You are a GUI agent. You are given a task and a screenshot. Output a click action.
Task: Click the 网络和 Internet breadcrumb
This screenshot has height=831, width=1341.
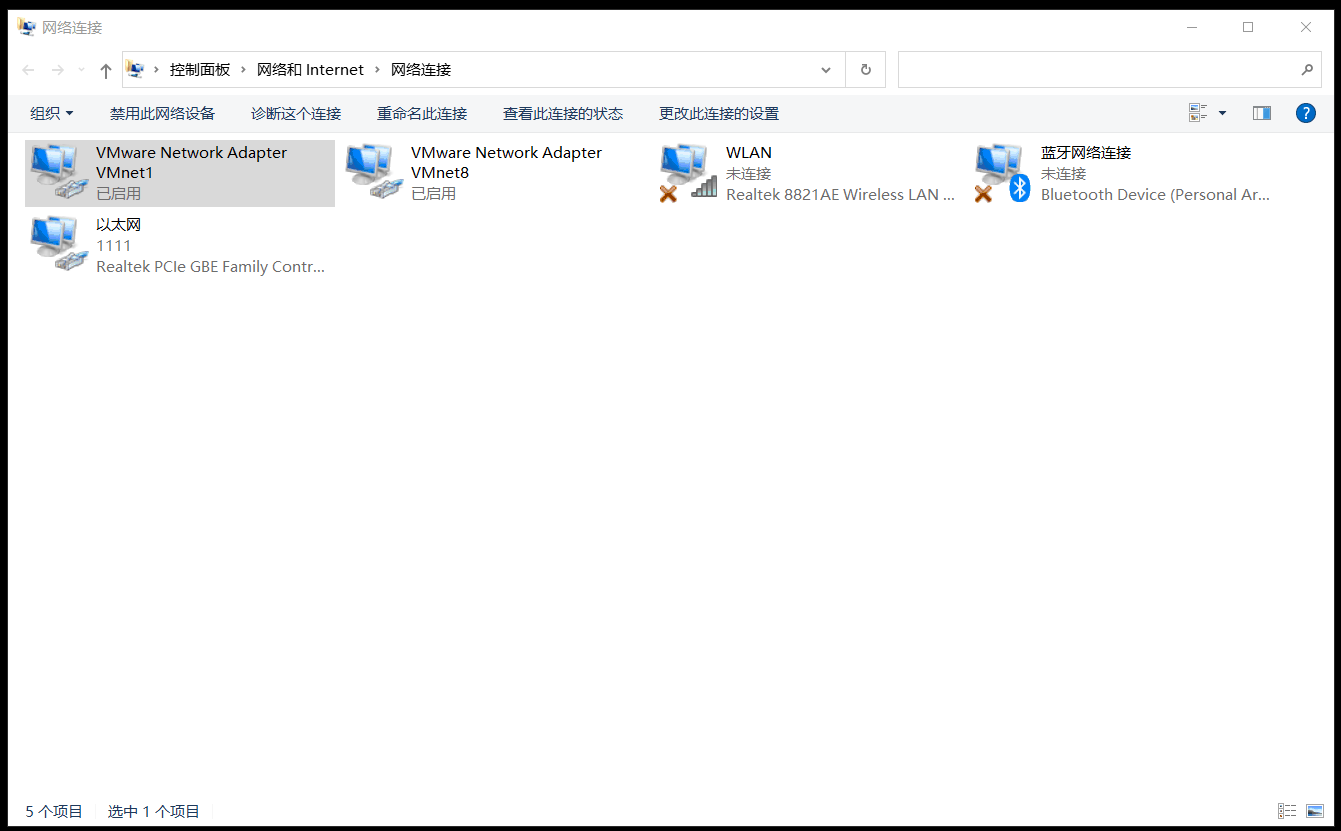[310, 70]
